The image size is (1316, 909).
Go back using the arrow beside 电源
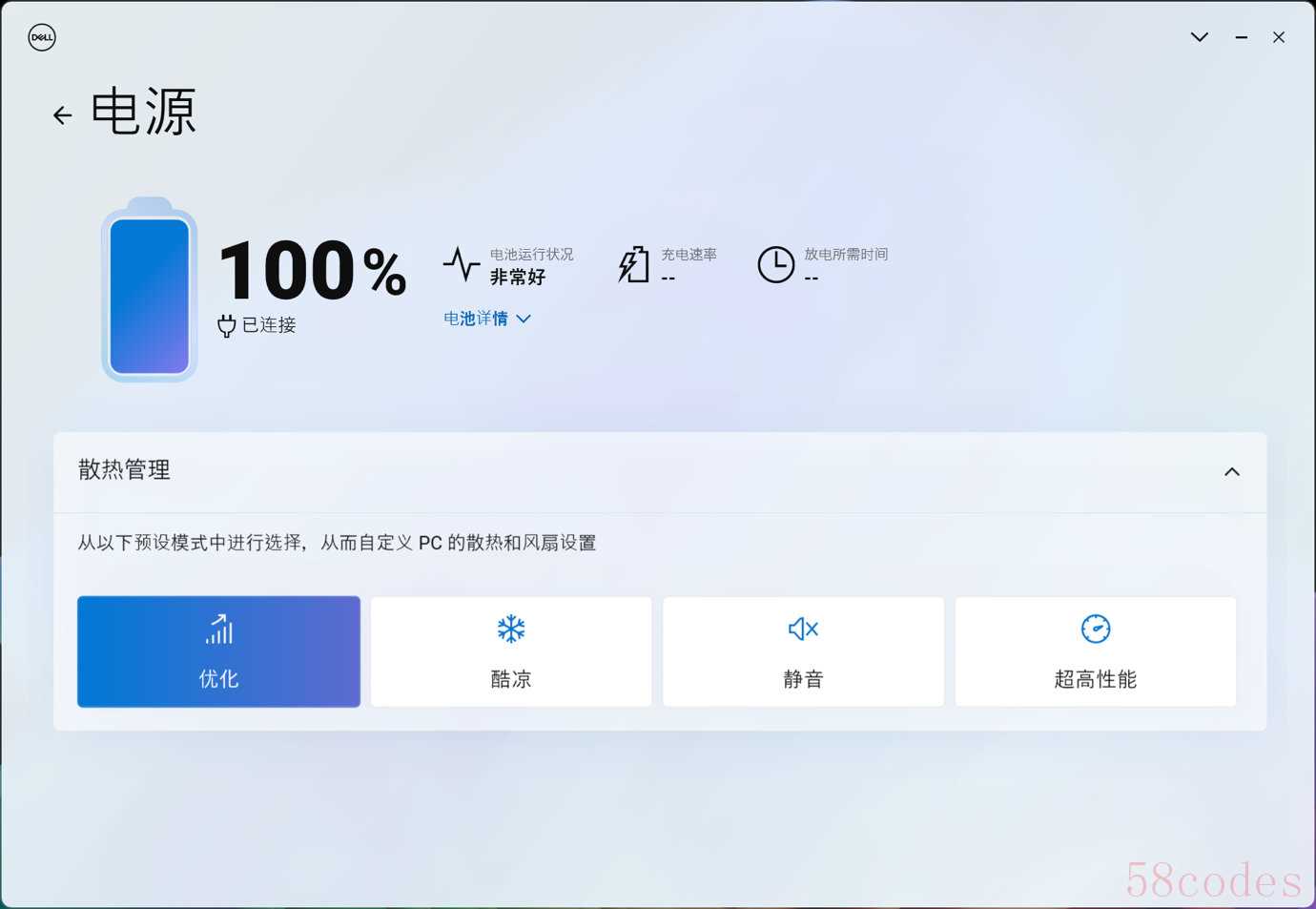click(62, 115)
